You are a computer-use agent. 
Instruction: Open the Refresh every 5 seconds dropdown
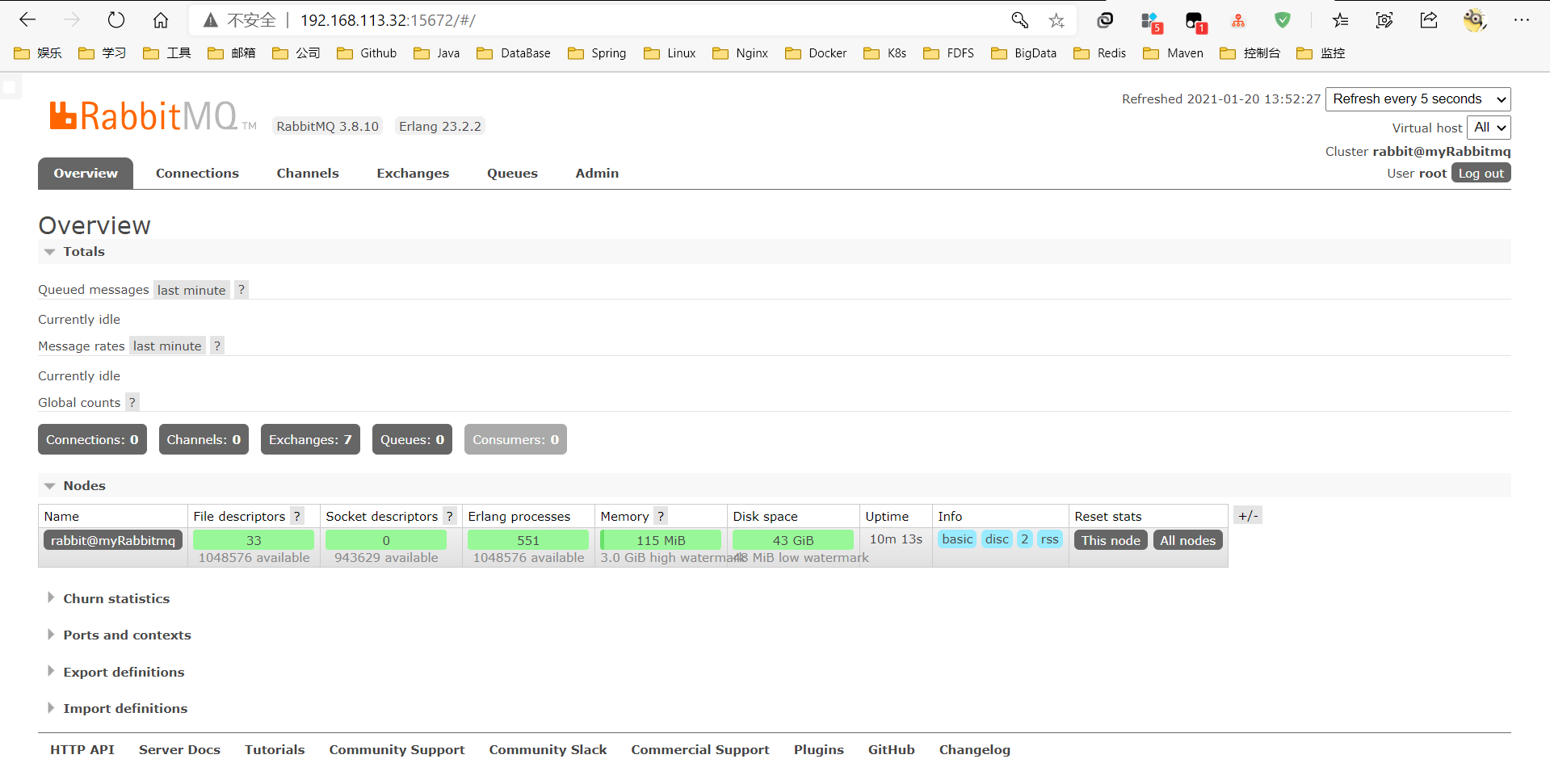click(x=1418, y=99)
